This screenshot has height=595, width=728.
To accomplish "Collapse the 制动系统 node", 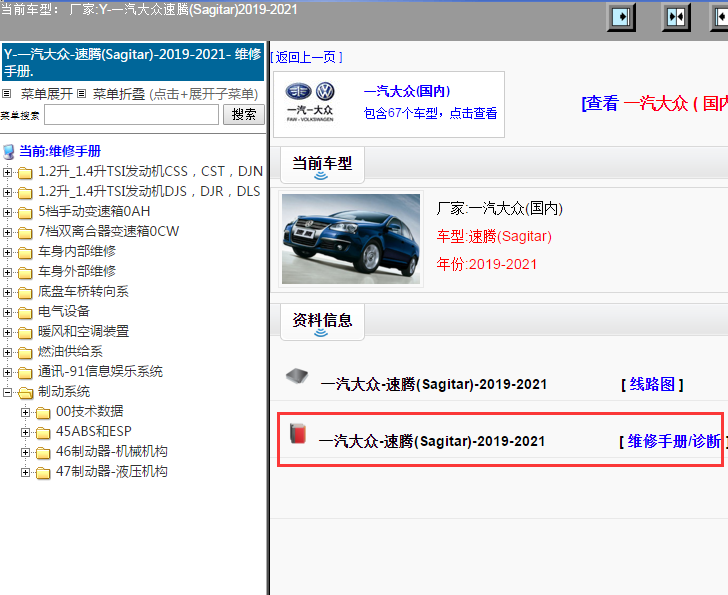I will (7, 392).
